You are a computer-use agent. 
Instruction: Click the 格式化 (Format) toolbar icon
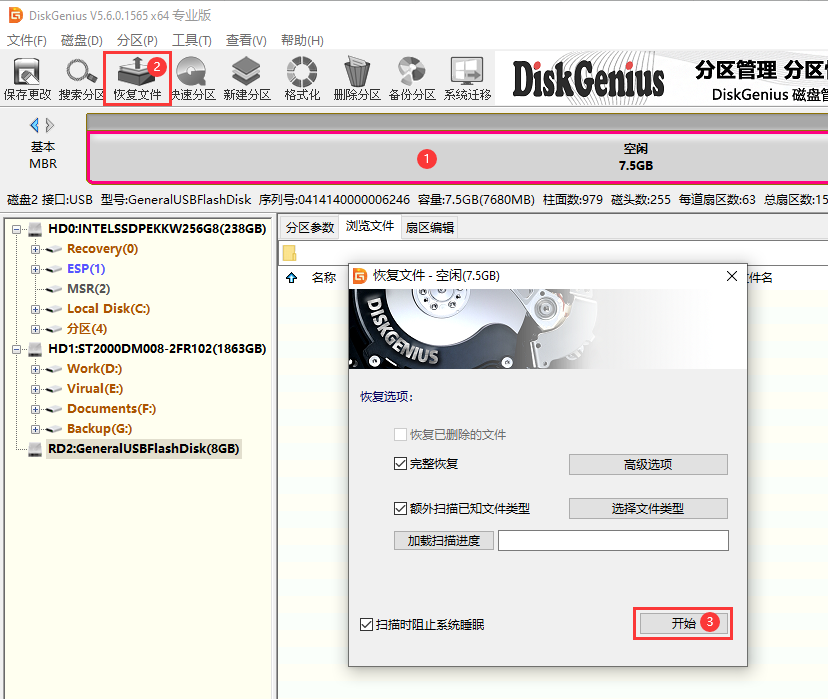pos(302,79)
